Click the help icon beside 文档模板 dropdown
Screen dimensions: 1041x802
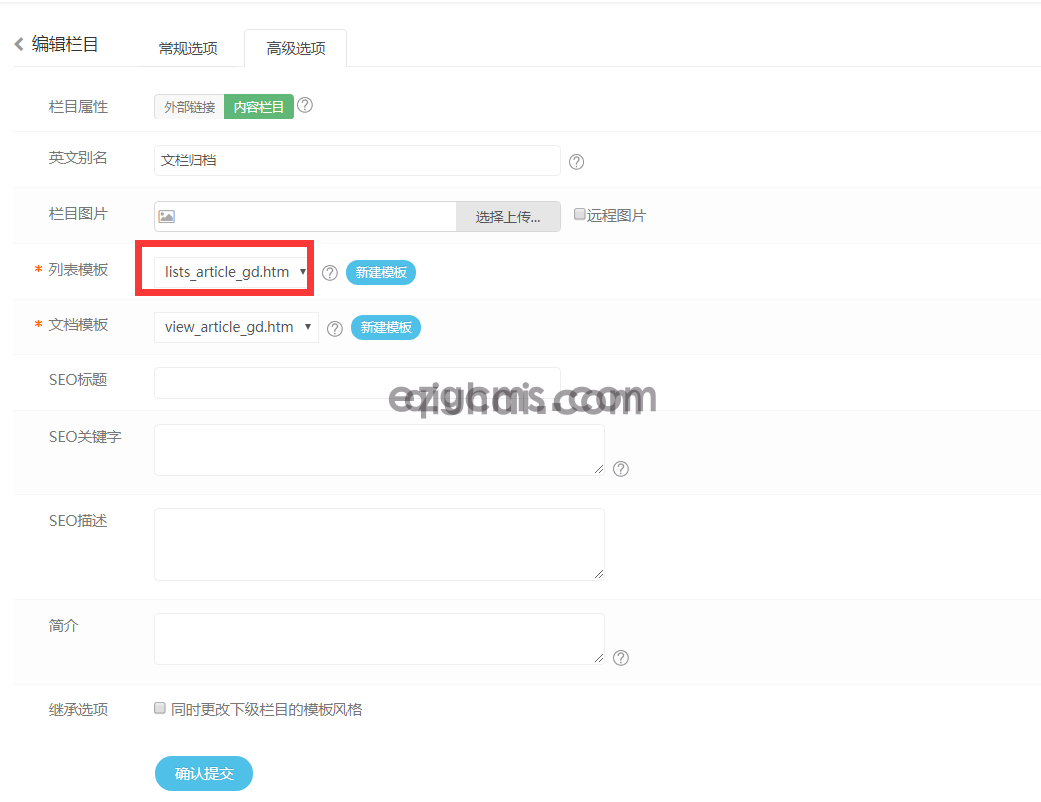(x=334, y=327)
